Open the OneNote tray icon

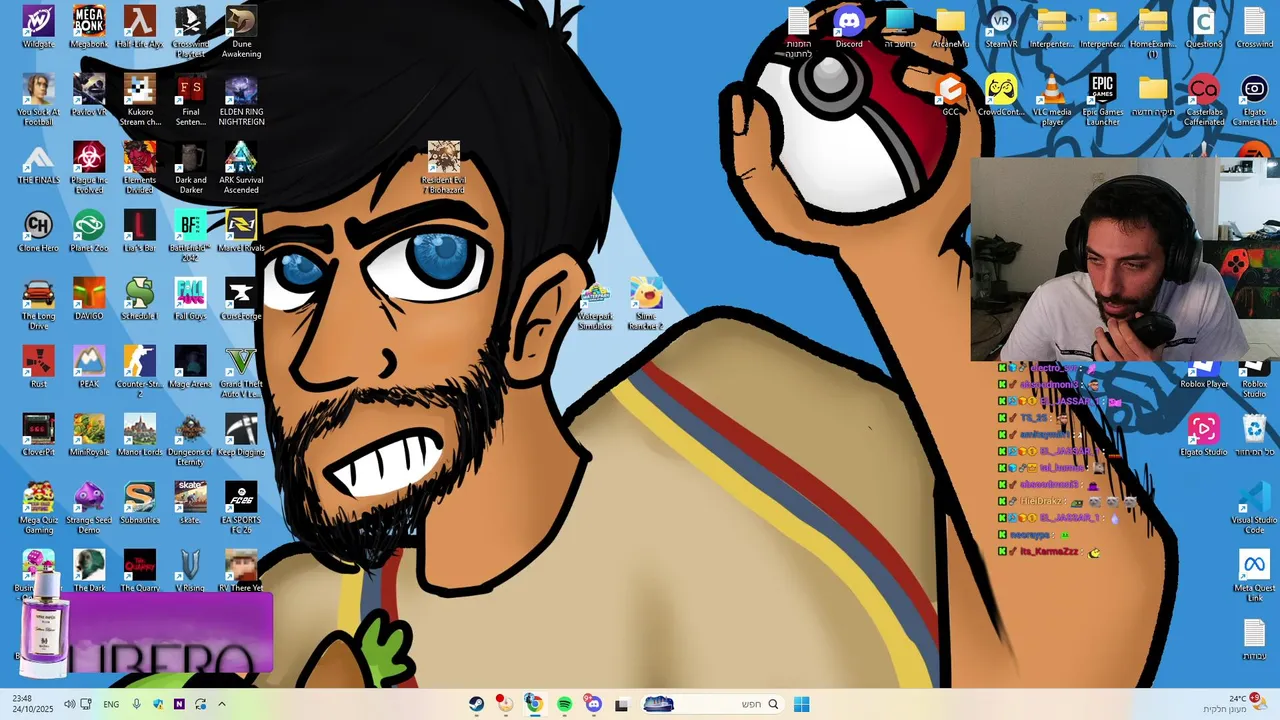coord(179,704)
